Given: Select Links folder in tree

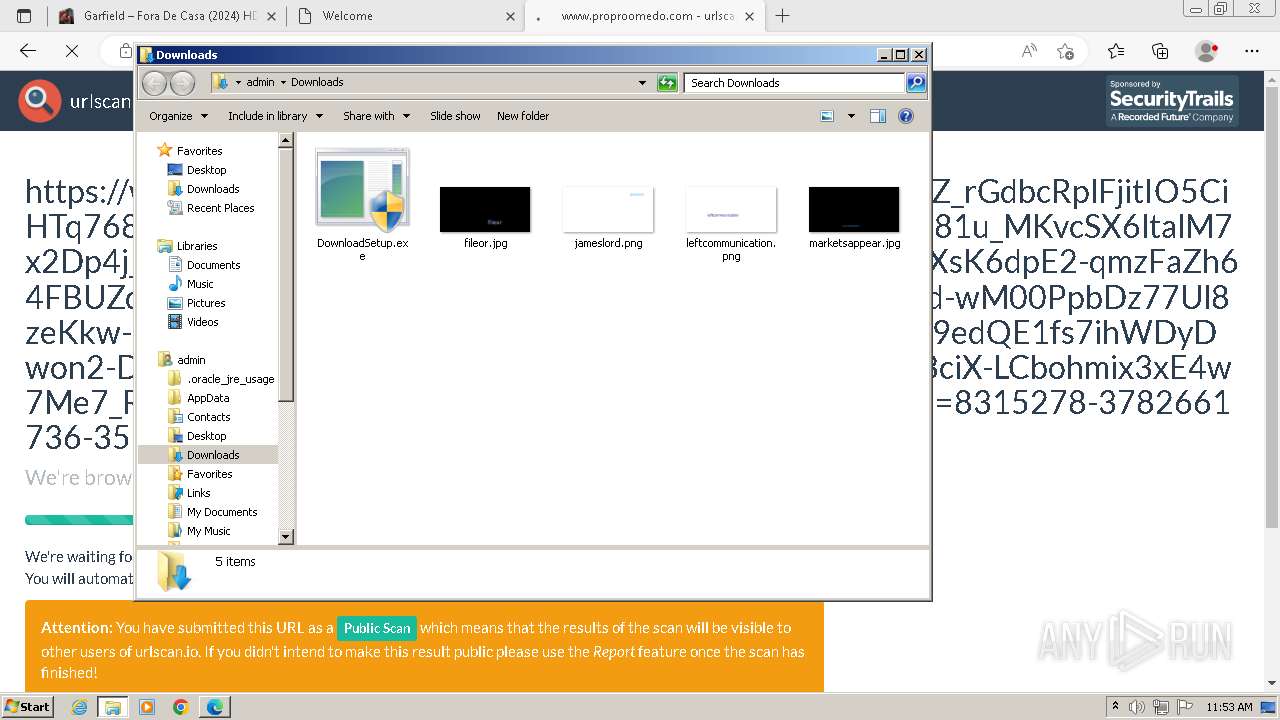Looking at the screenshot, I should click(x=198, y=493).
